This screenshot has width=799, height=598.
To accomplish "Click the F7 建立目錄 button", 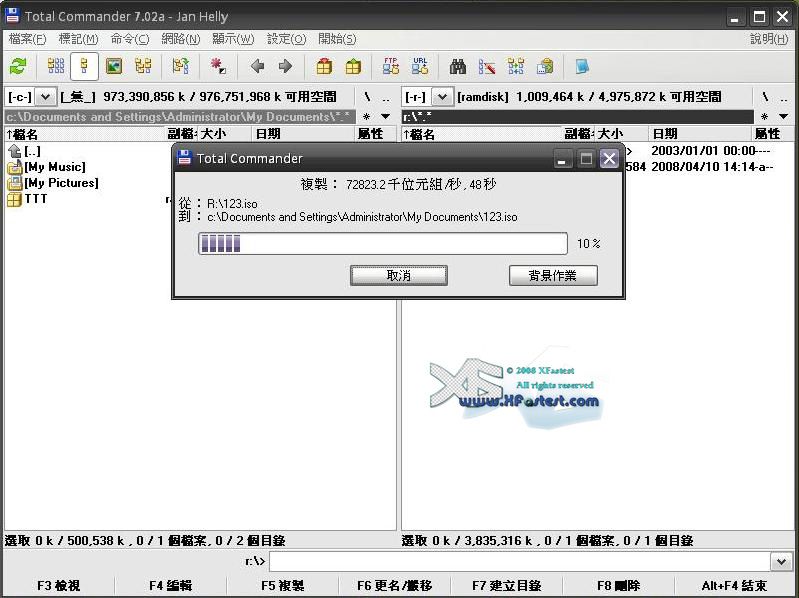I will click(x=507, y=586).
